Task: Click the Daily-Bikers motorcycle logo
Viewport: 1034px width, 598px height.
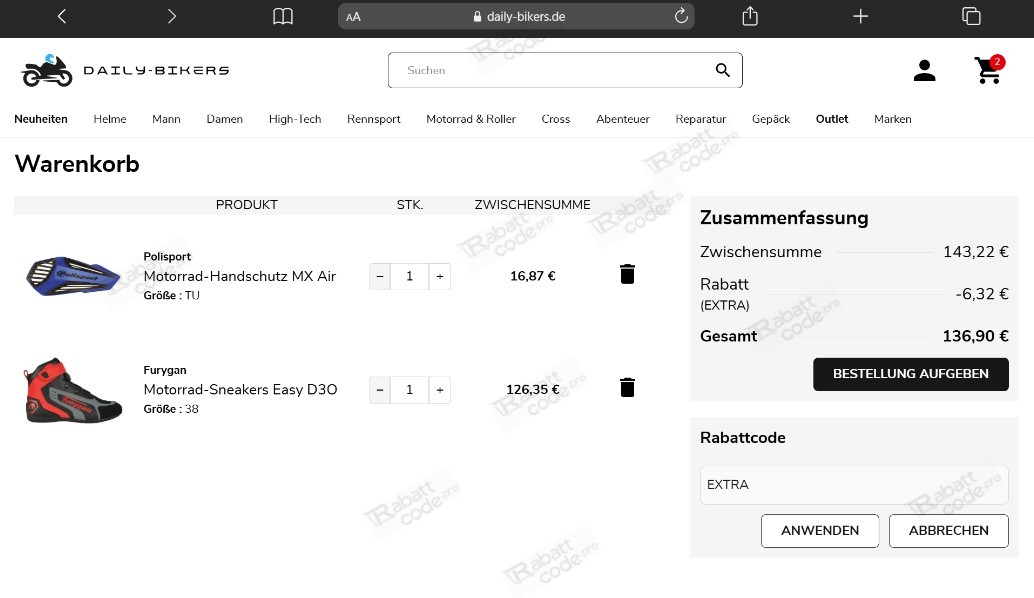Action: tap(47, 70)
